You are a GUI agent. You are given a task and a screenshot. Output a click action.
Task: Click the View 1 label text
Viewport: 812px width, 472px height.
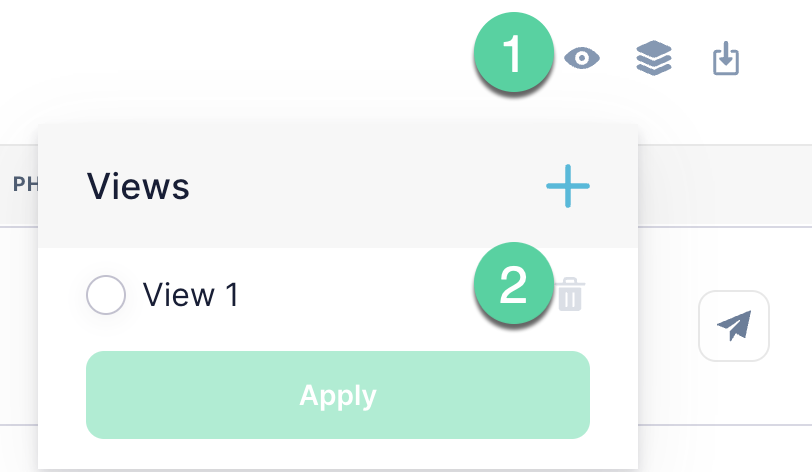(190, 295)
